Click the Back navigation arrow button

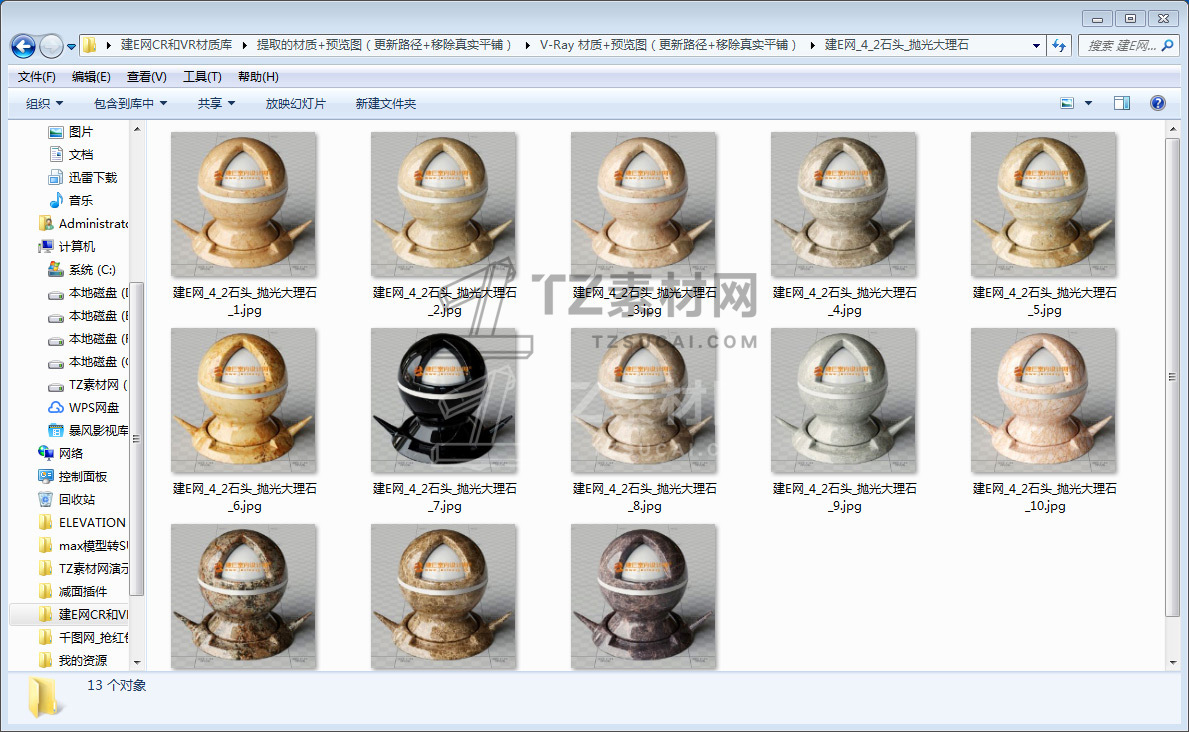coord(23,46)
